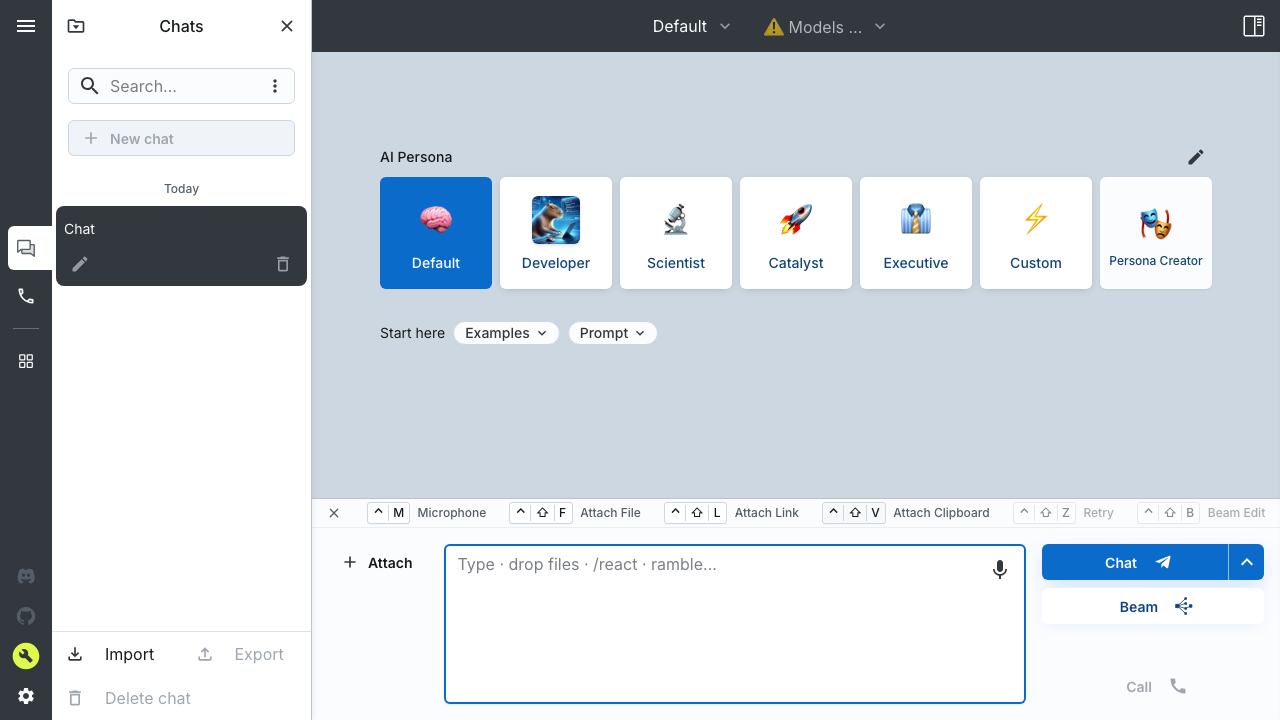Click the Attach Clipboard shortcut
Screen dimensions: 1280x720
[x=906, y=513]
